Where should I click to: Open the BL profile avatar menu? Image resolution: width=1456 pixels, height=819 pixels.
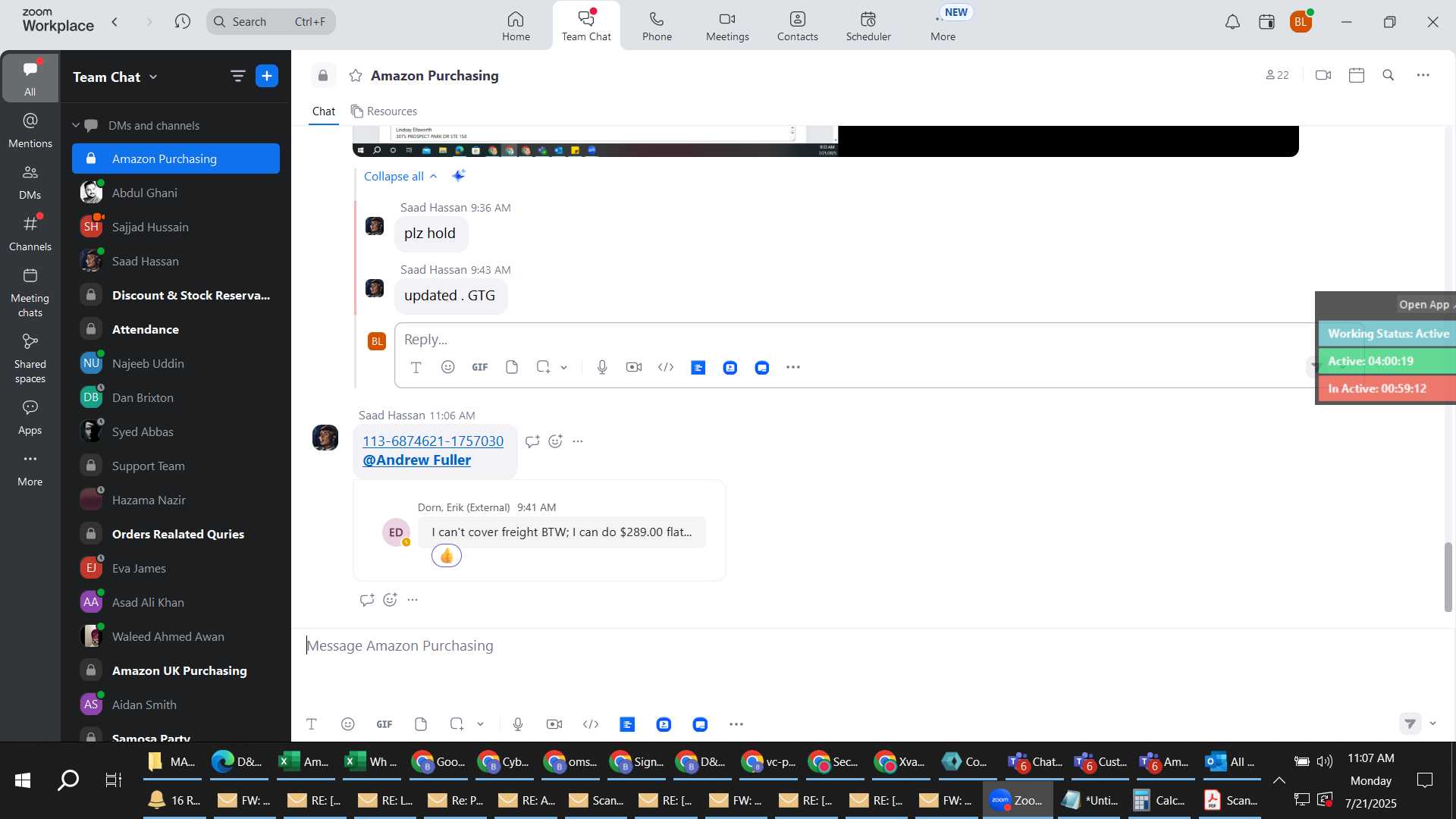click(x=1301, y=22)
